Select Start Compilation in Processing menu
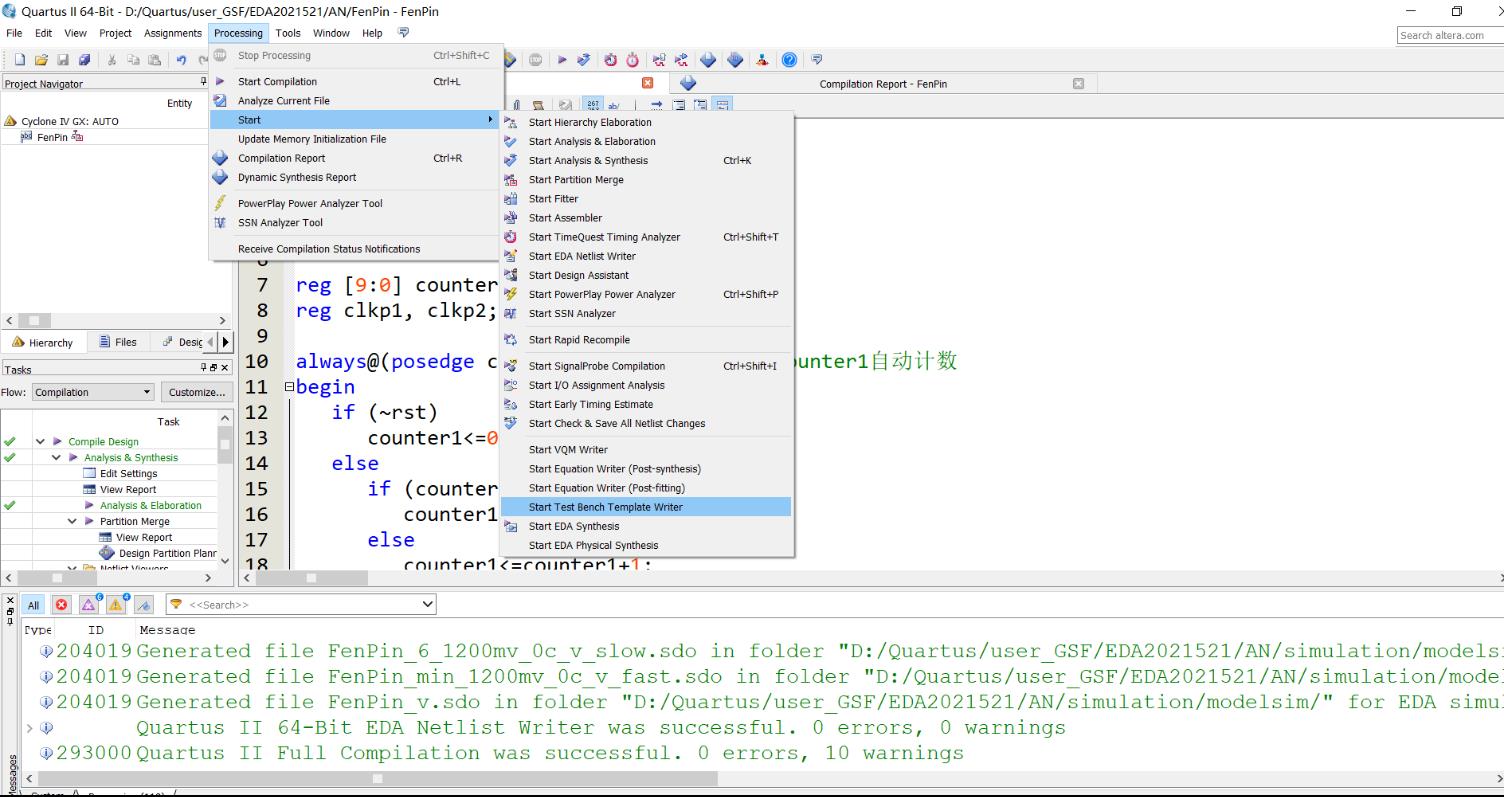1504x797 pixels. (355, 82)
